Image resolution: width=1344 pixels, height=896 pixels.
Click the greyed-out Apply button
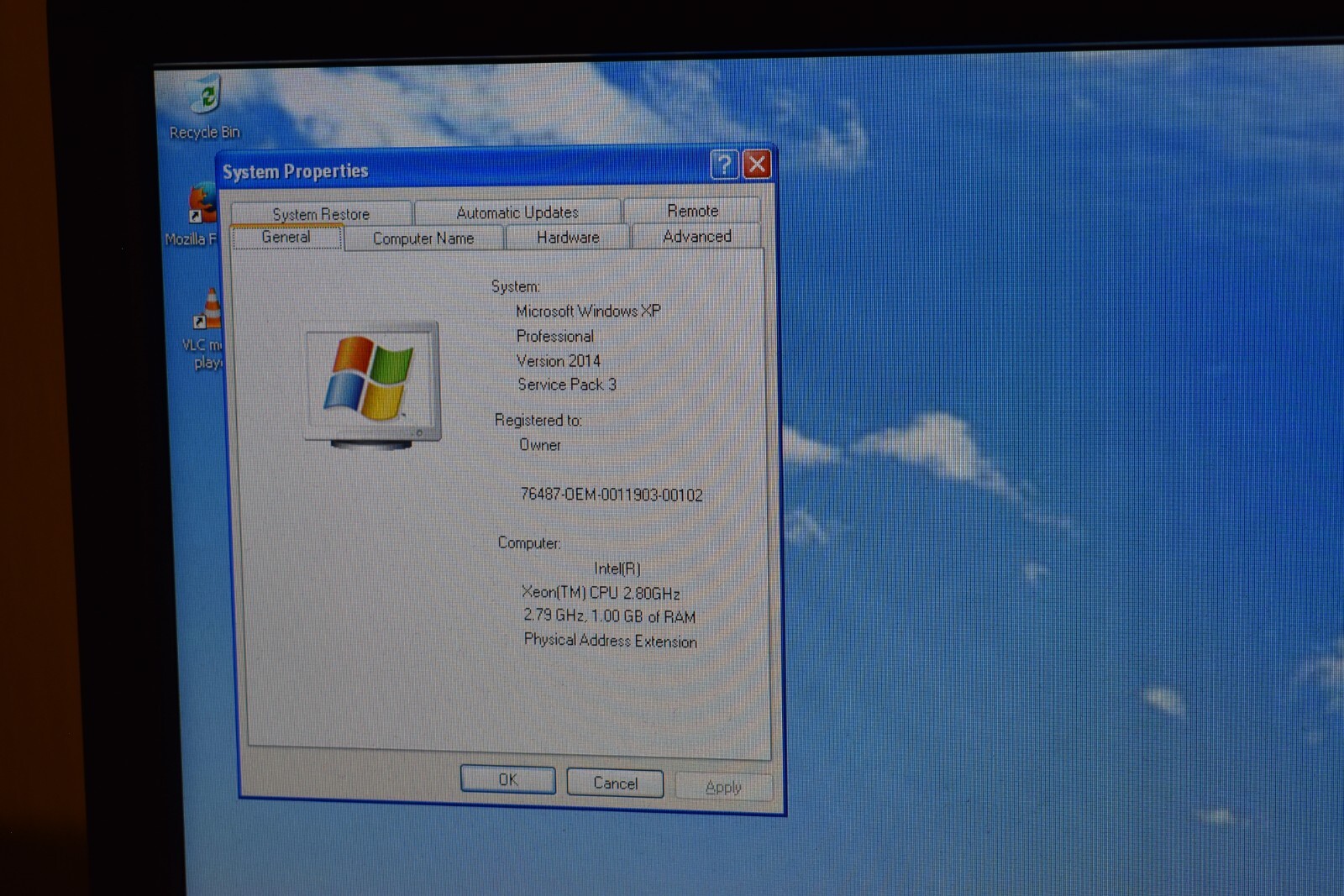click(723, 787)
